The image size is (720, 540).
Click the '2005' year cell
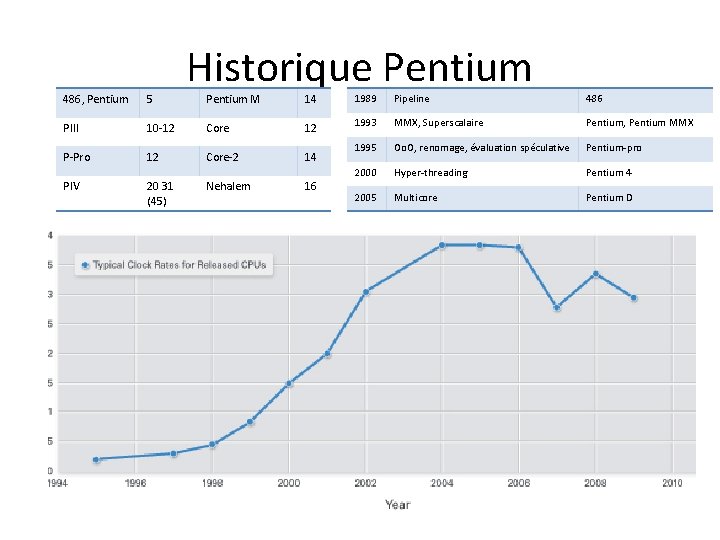[x=366, y=197]
